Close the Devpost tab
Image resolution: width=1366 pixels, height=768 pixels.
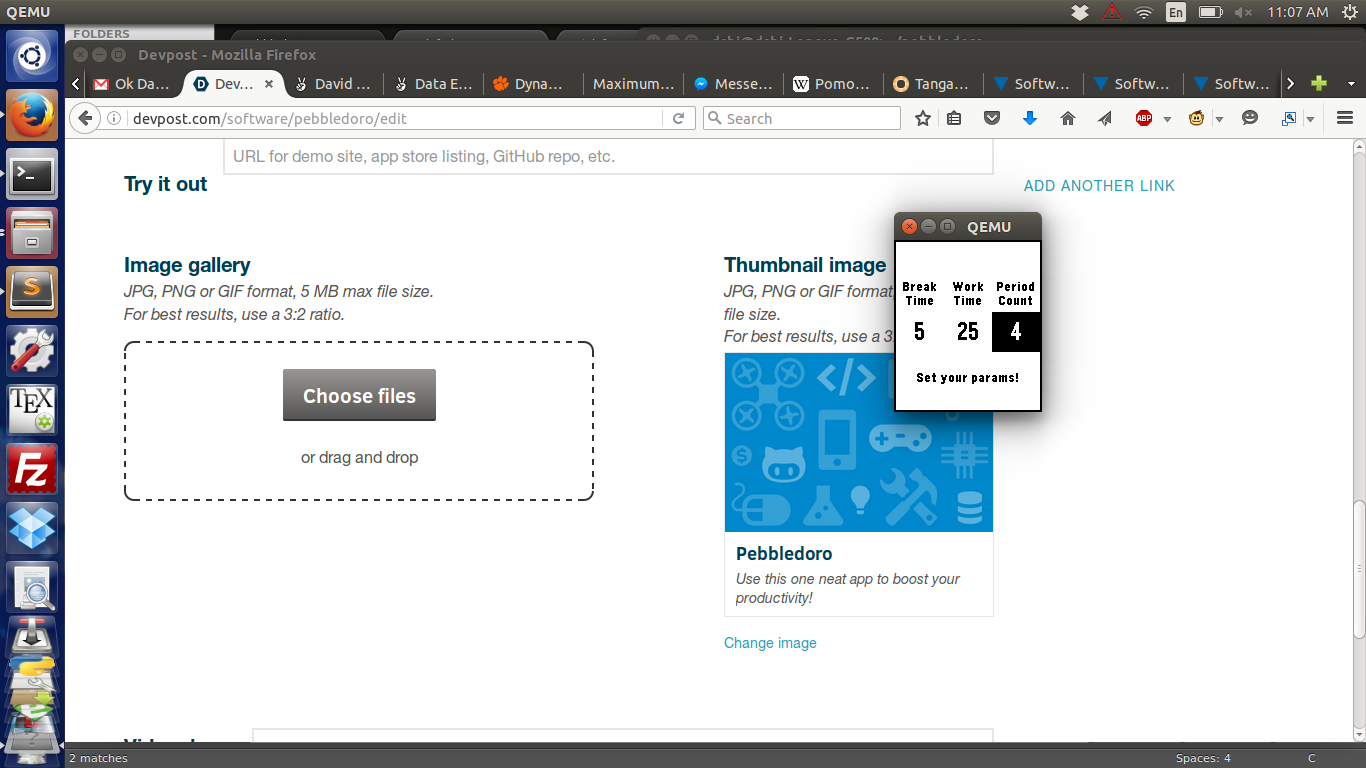tap(268, 84)
